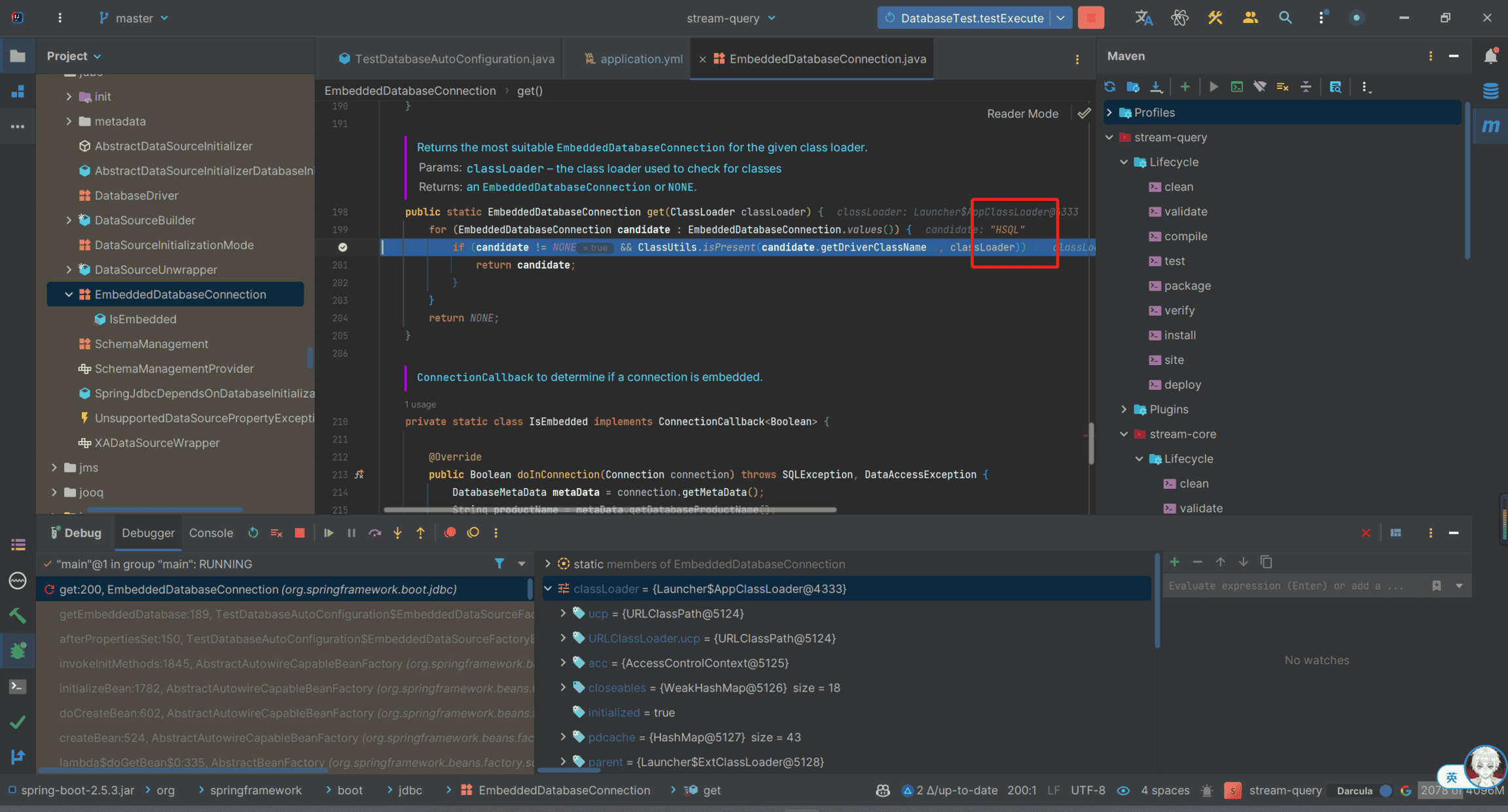Viewport: 1508px width, 812px height.
Task: Click the Reader Mode label
Action: [1022, 114]
